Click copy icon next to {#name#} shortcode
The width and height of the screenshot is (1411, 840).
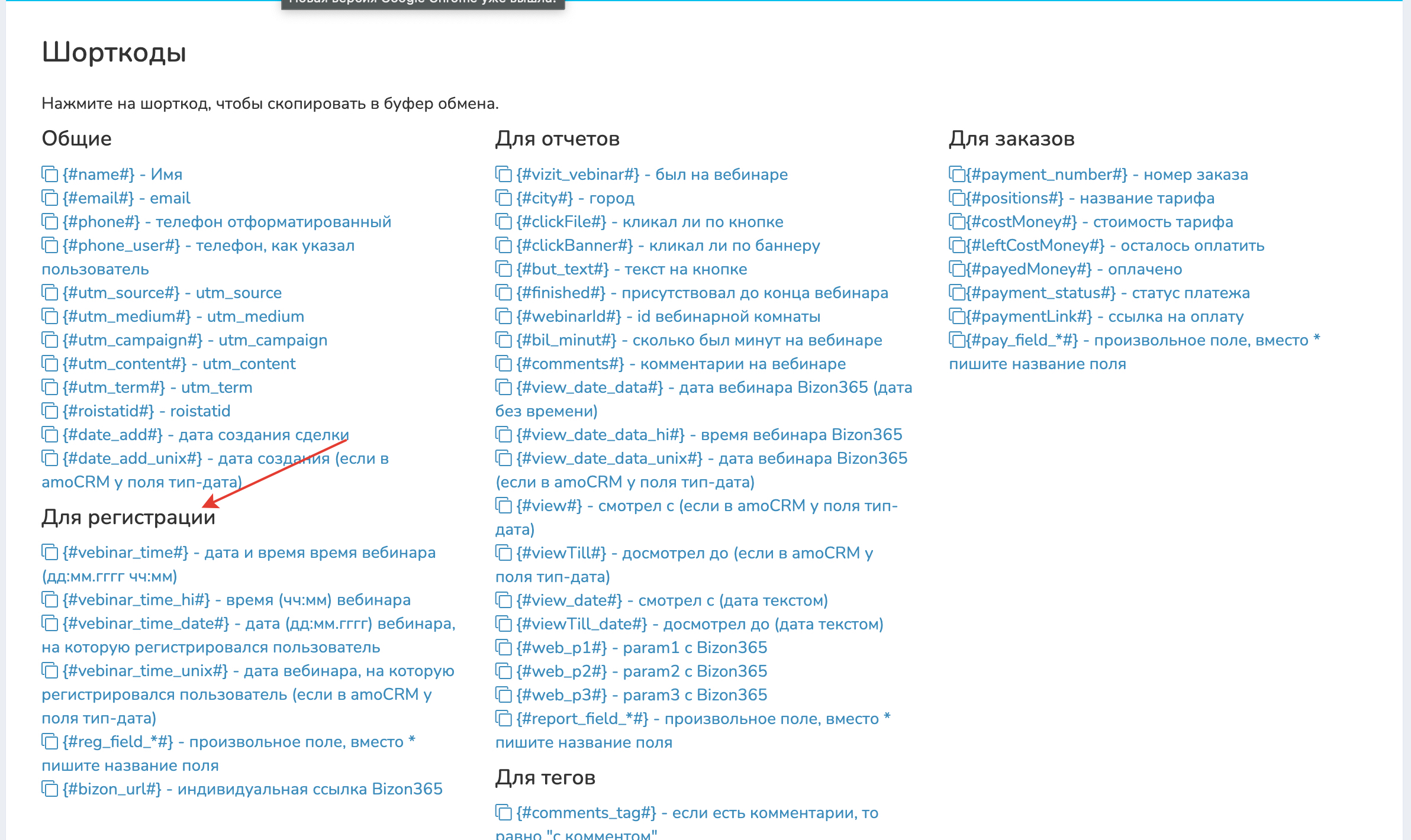[x=50, y=174]
